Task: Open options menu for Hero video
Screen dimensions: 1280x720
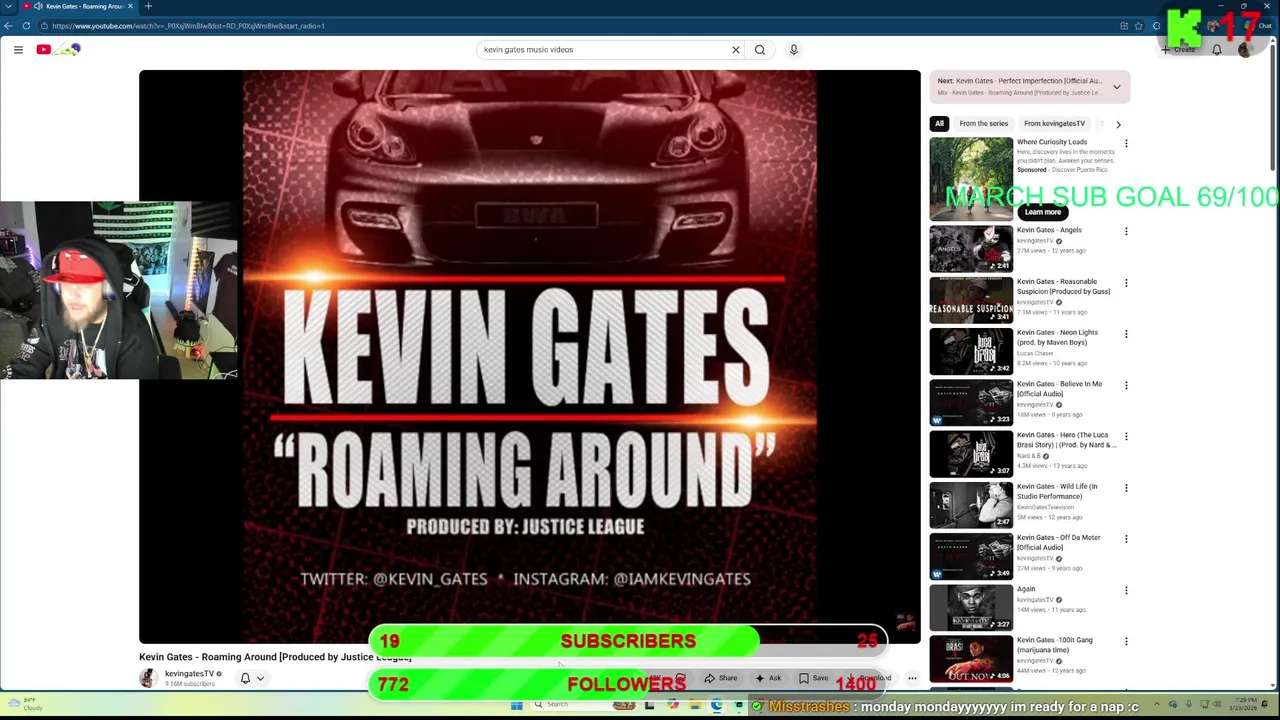Action: point(1126,437)
